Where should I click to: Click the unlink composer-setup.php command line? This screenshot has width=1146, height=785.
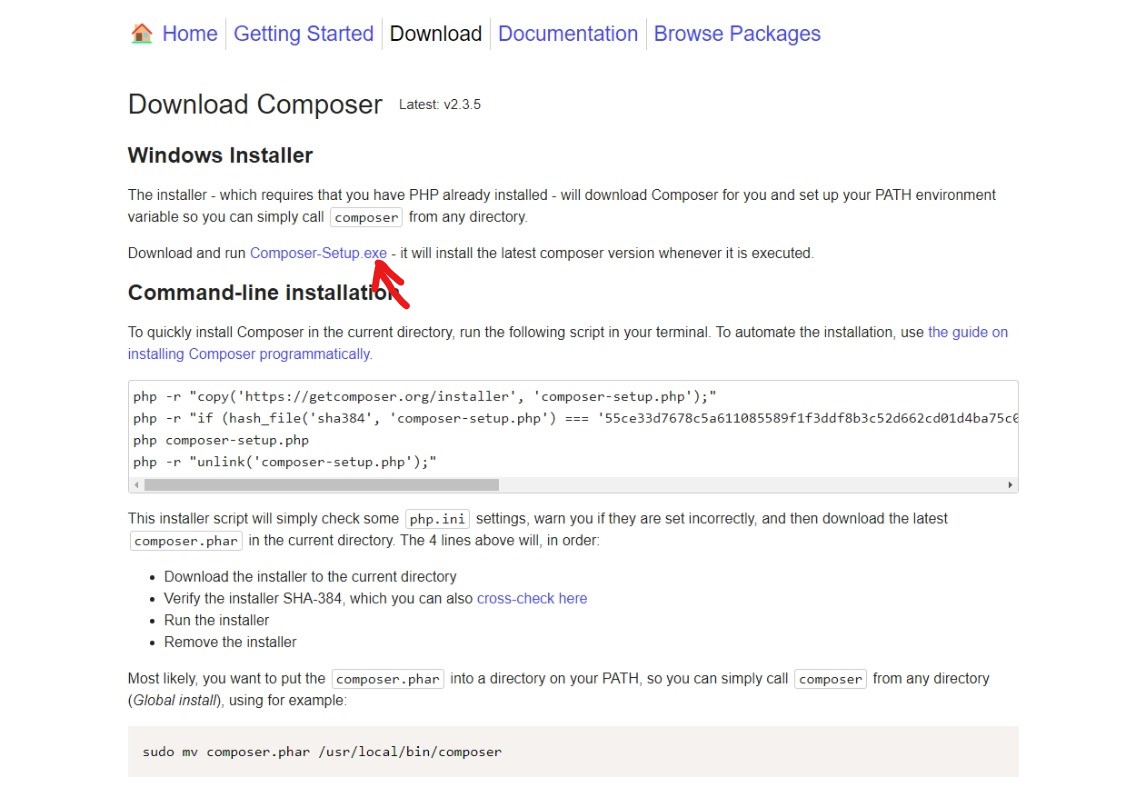284,462
